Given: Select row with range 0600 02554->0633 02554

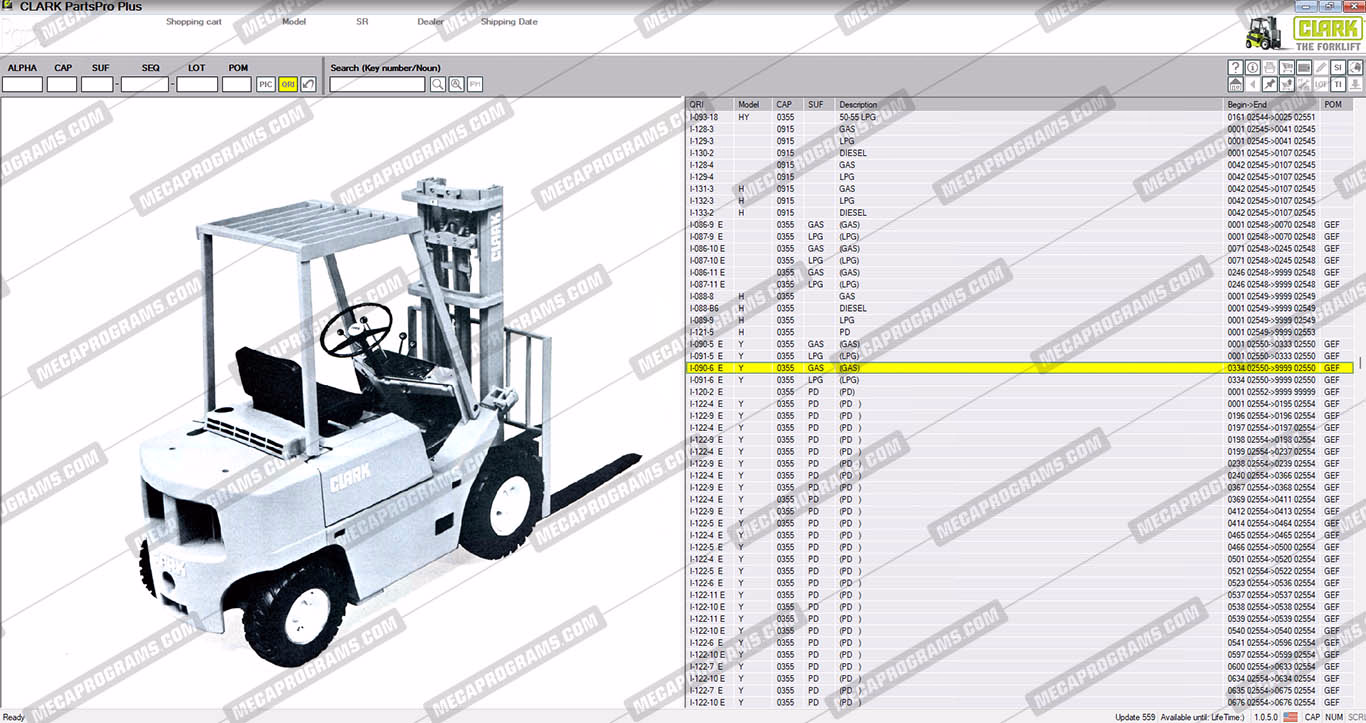Looking at the screenshot, I should 1020,667.
